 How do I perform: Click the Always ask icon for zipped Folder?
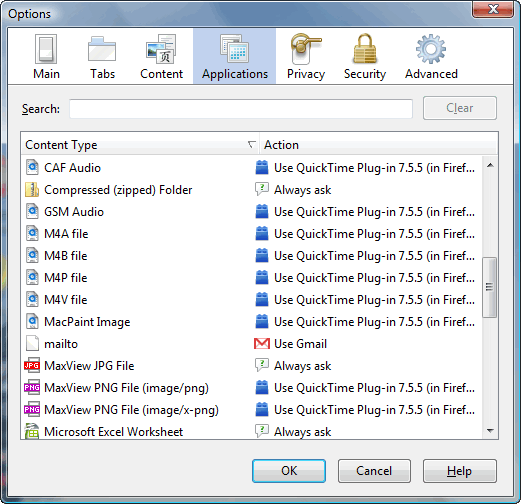pyautogui.click(x=262, y=189)
